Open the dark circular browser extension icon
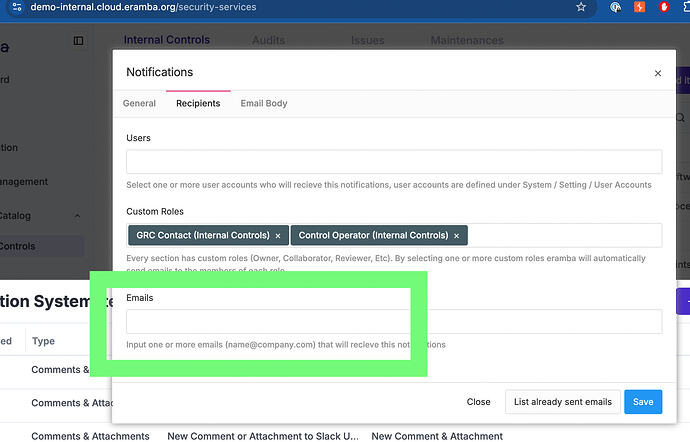This screenshot has height=442, width=690. (616, 7)
